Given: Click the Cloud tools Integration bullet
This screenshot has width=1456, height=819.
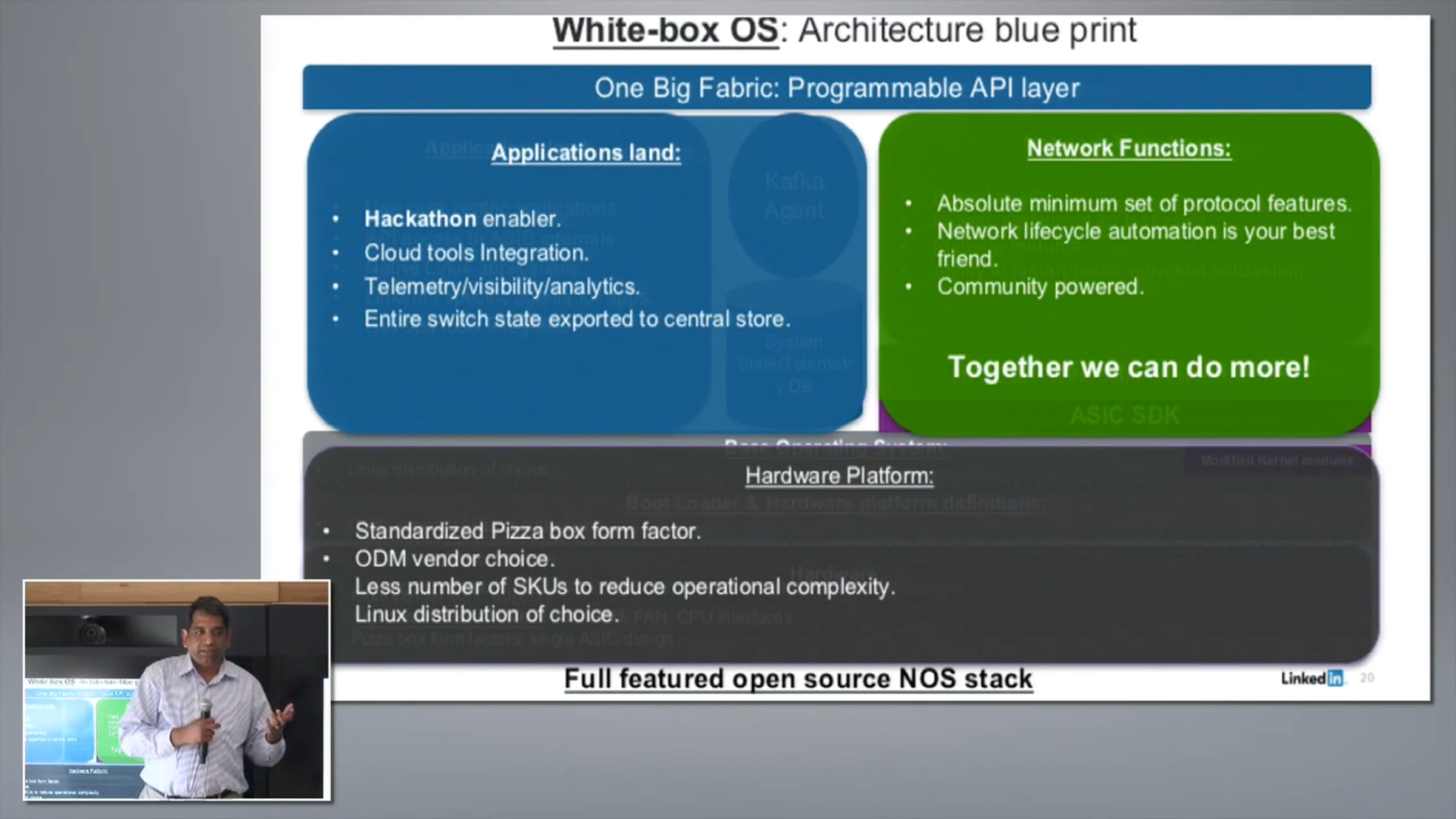Looking at the screenshot, I should tap(476, 253).
